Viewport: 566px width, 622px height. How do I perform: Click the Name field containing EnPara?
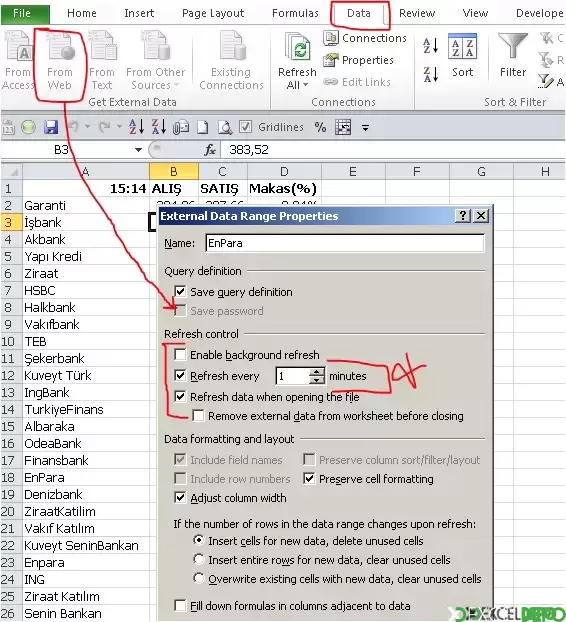[345, 243]
